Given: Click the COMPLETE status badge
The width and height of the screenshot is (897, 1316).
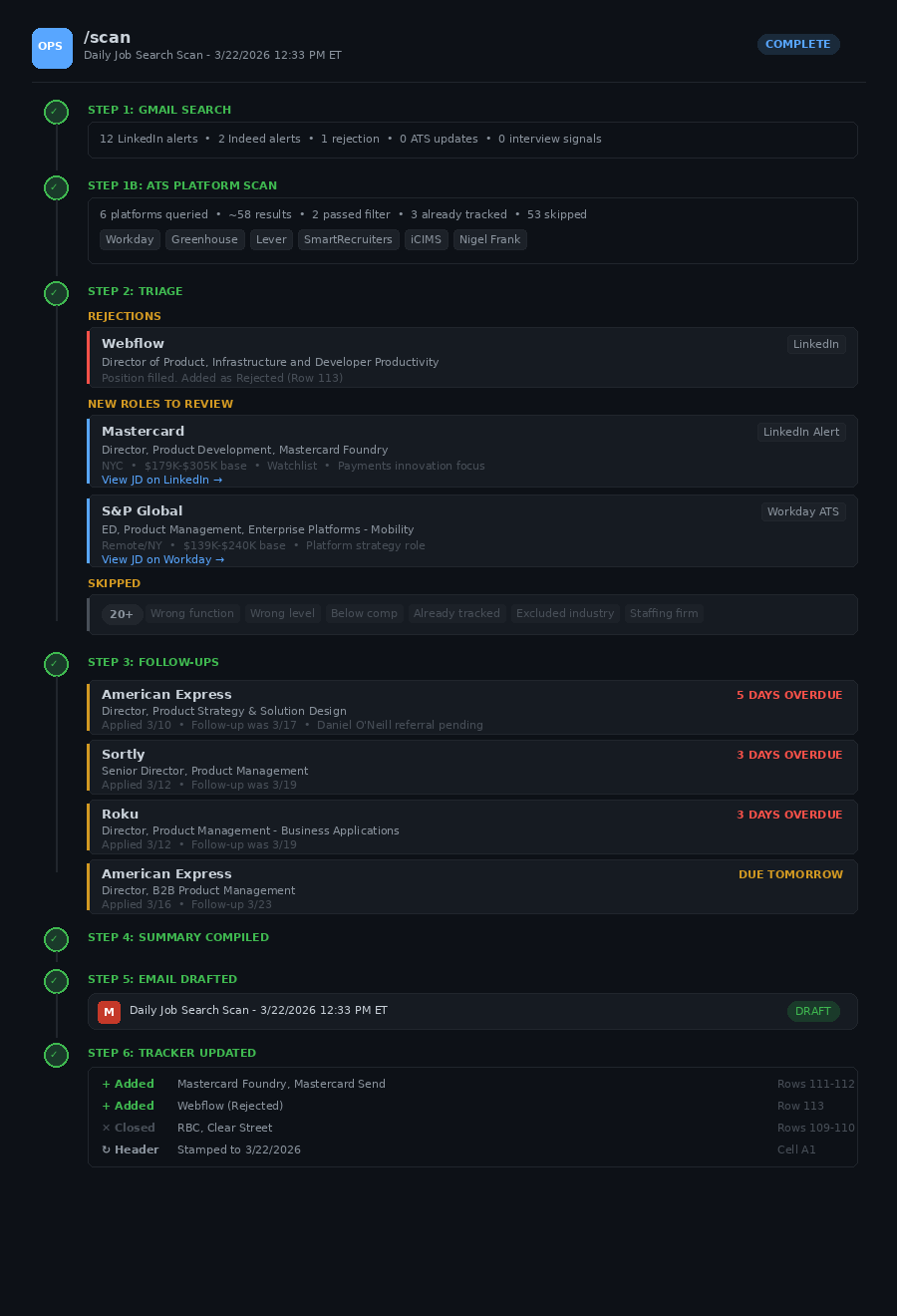Looking at the screenshot, I should [x=798, y=44].
